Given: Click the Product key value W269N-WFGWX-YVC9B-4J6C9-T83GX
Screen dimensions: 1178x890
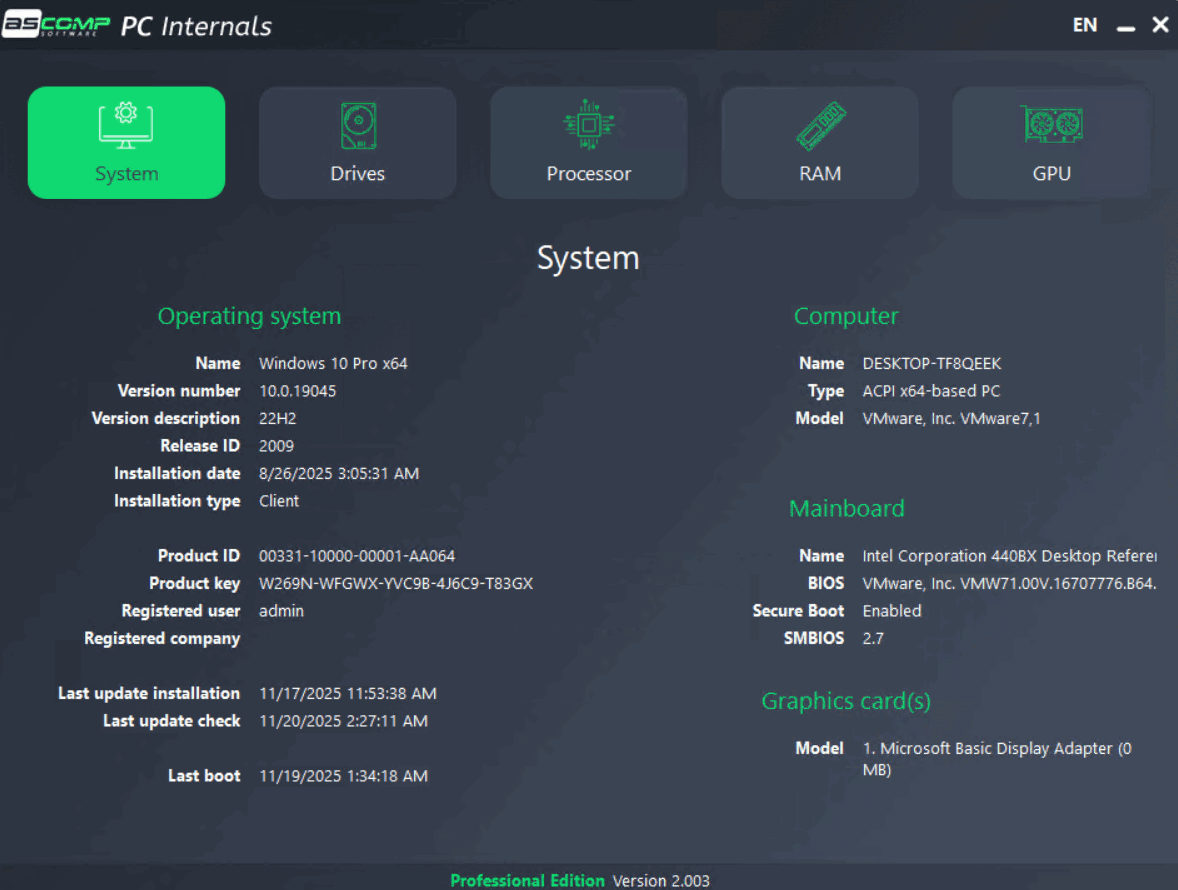Looking at the screenshot, I should pos(396,584).
